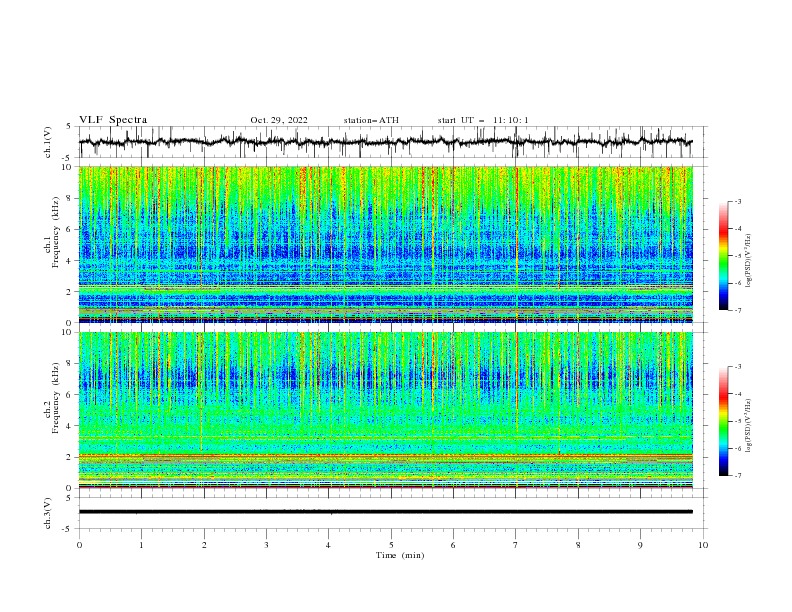
Task: Click the '-3' tick on lower colorbar
Action: point(737,367)
